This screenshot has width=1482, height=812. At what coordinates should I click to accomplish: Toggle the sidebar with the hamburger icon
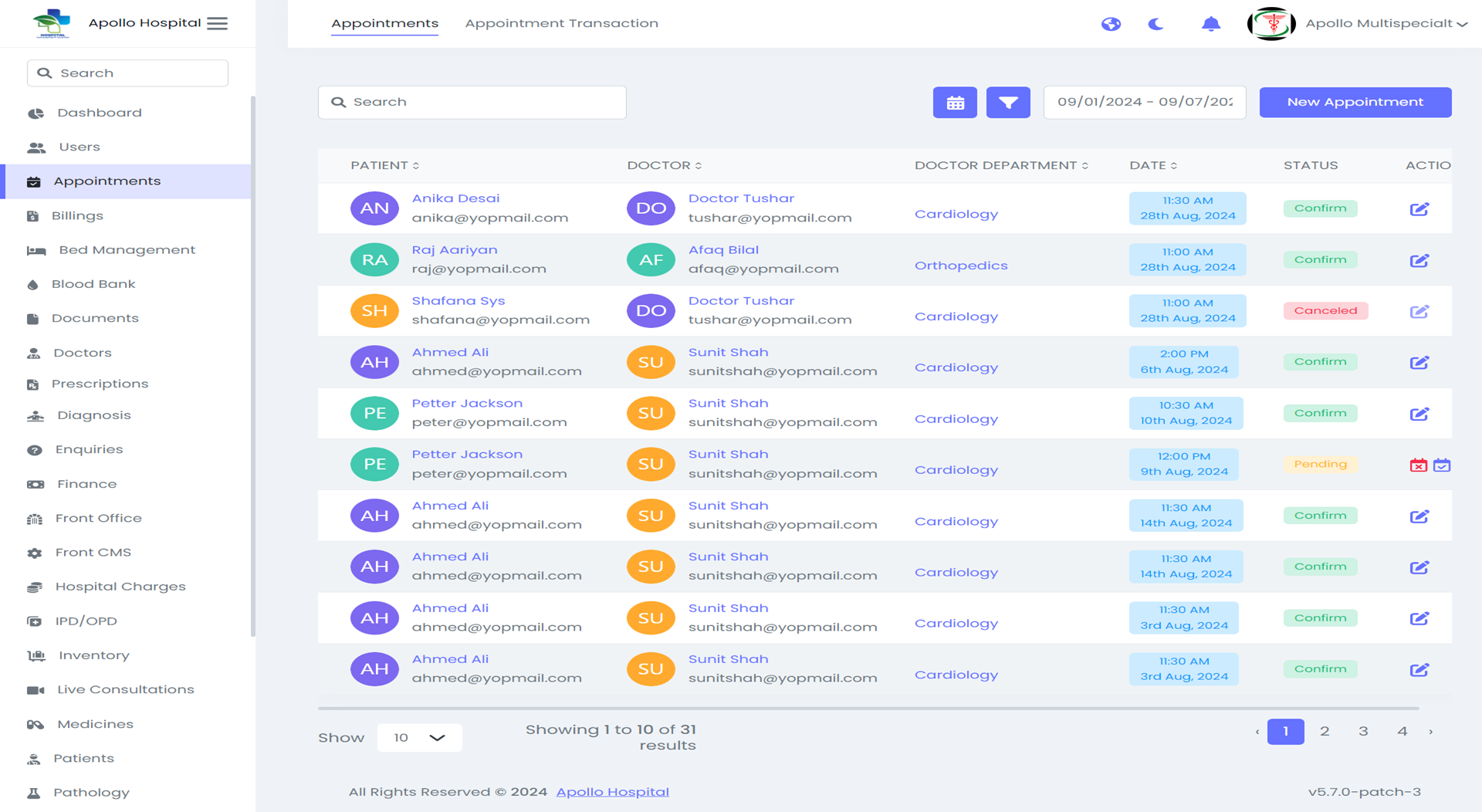(217, 22)
